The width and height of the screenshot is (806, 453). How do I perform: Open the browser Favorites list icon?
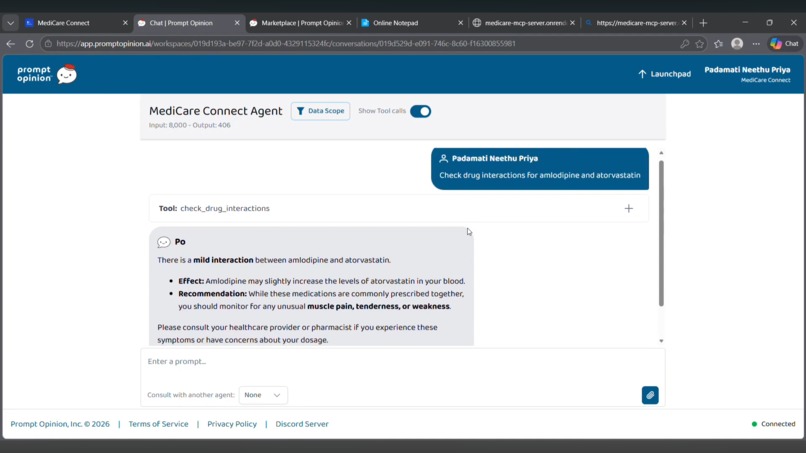click(719, 44)
